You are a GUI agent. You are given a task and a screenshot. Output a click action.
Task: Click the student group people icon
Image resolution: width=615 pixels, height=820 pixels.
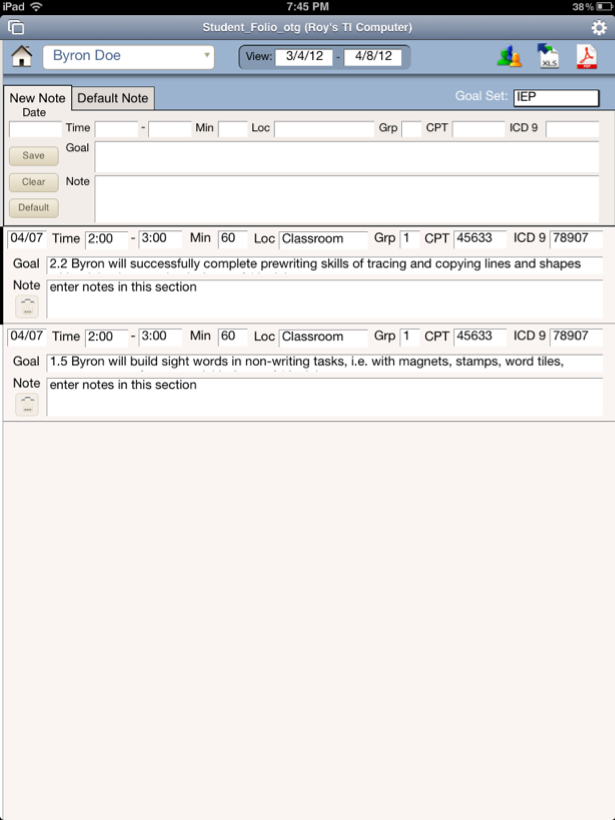[509, 57]
